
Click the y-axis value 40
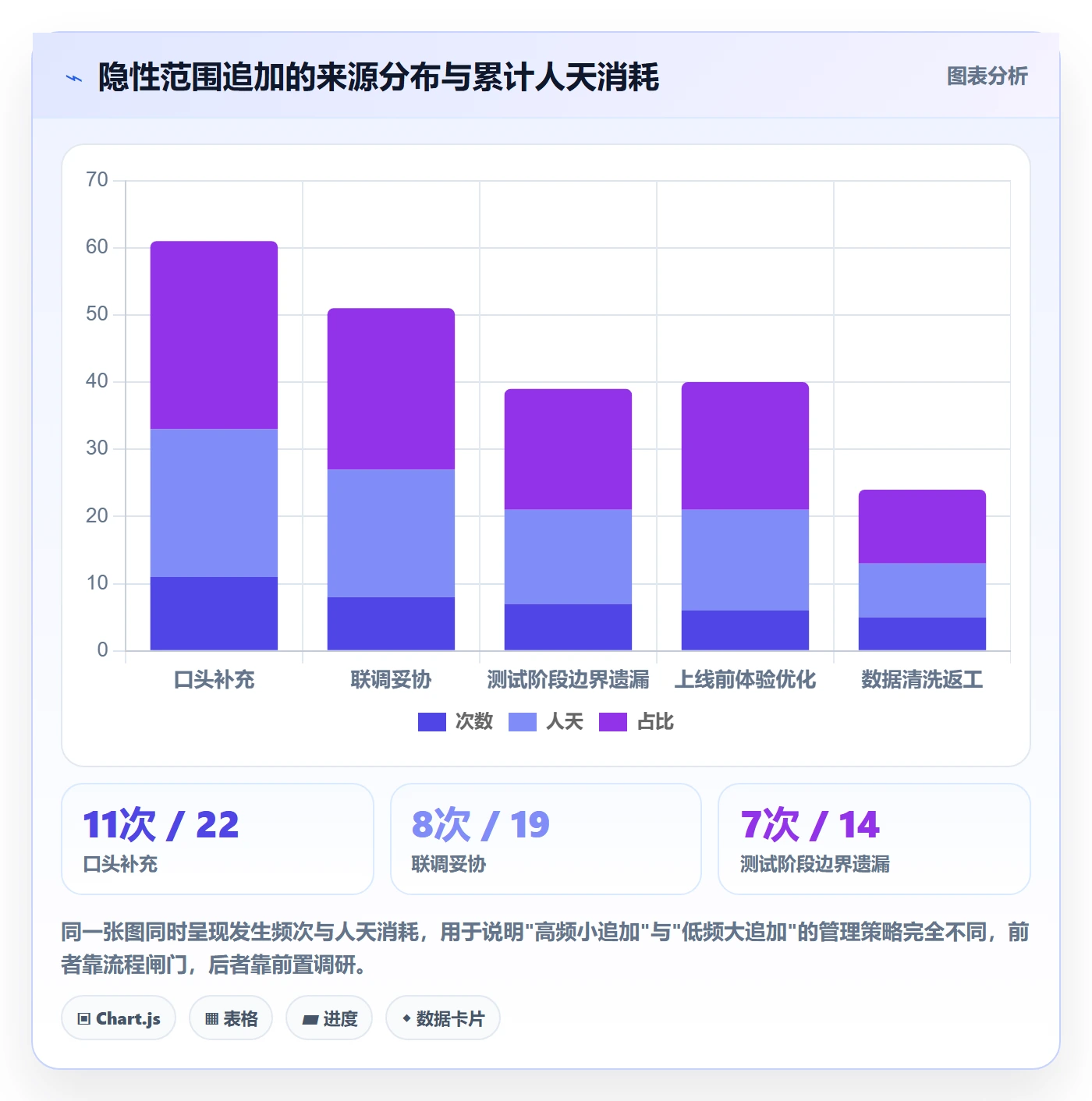(x=97, y=381)
